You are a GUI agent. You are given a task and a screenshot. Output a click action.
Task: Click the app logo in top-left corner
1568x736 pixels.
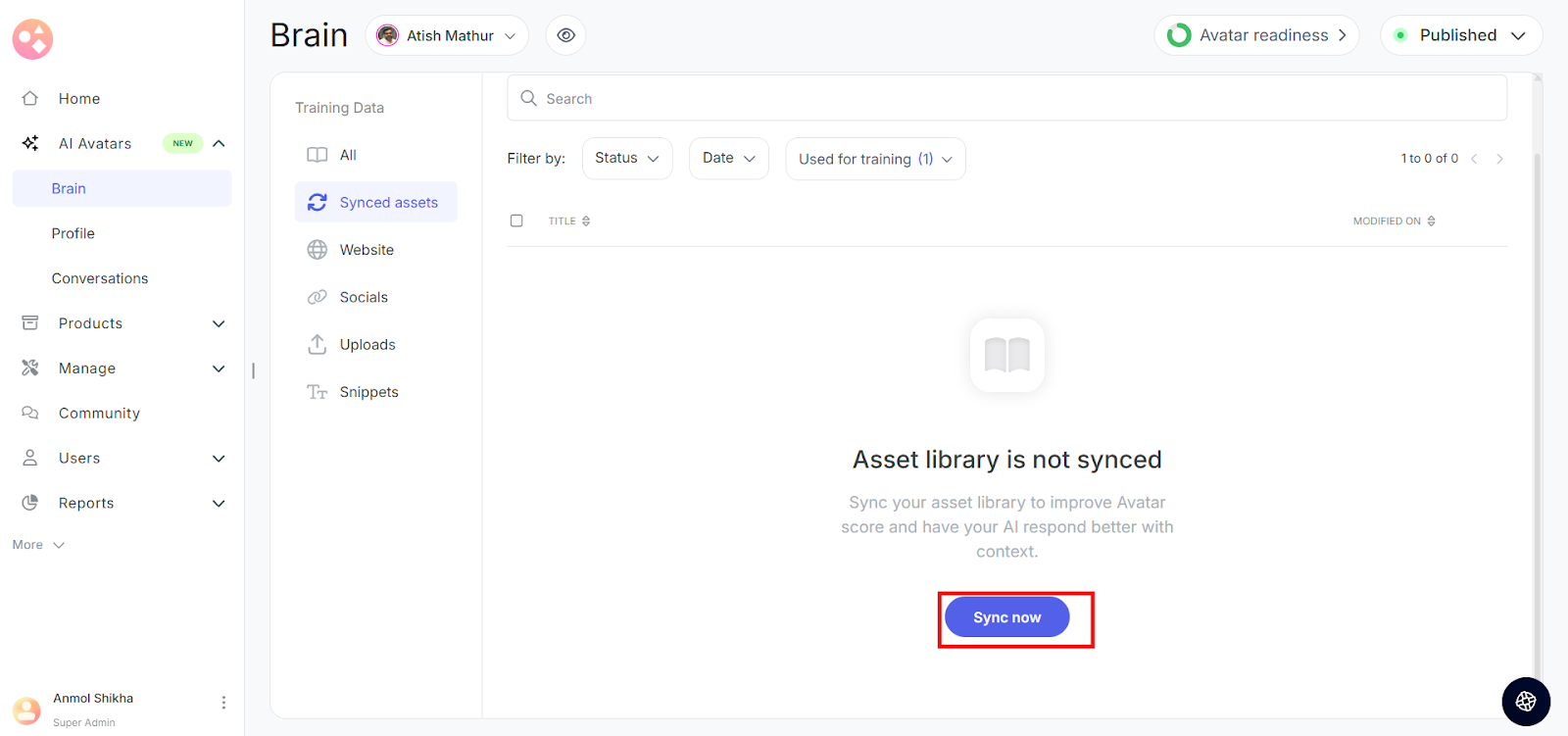32,39
